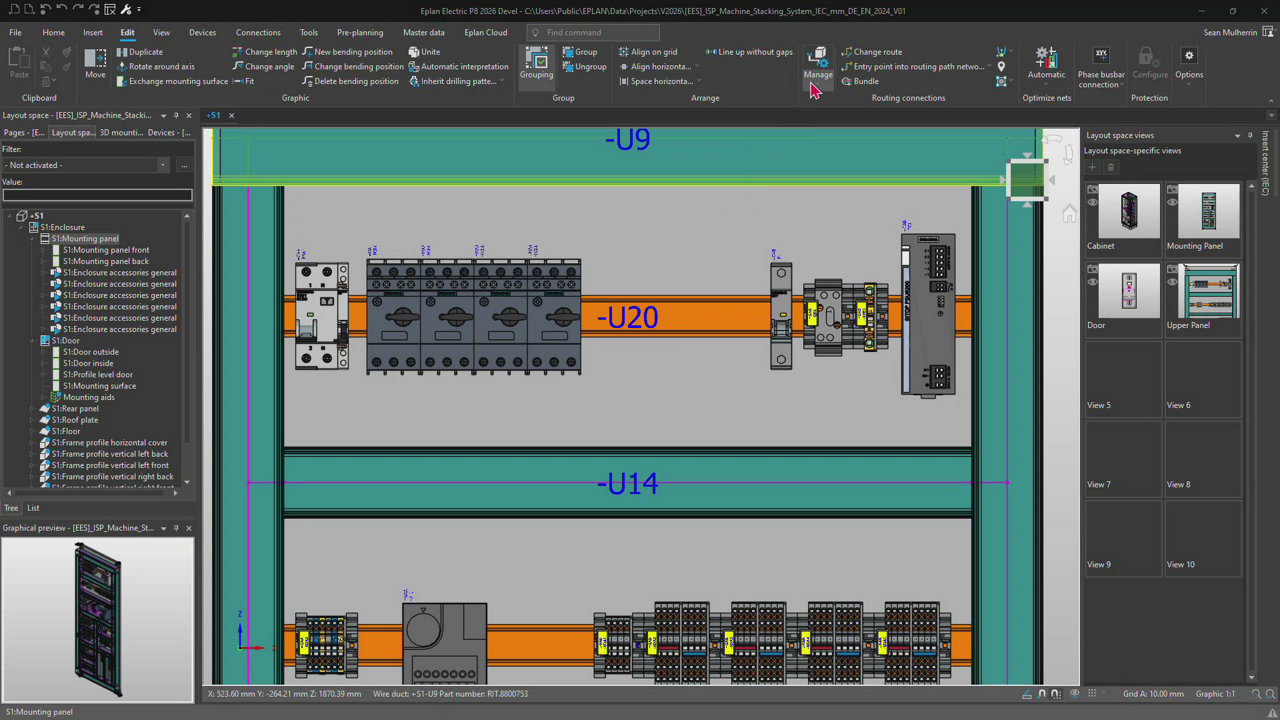Switch to the List tab below the tree
1280x720 pixels.
pos(33,508)
